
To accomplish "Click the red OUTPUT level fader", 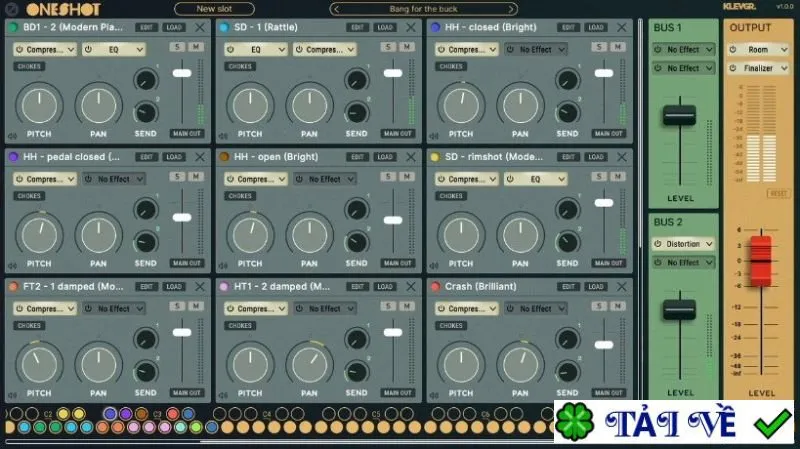I will pyautogui.click(x=761, y=260).
